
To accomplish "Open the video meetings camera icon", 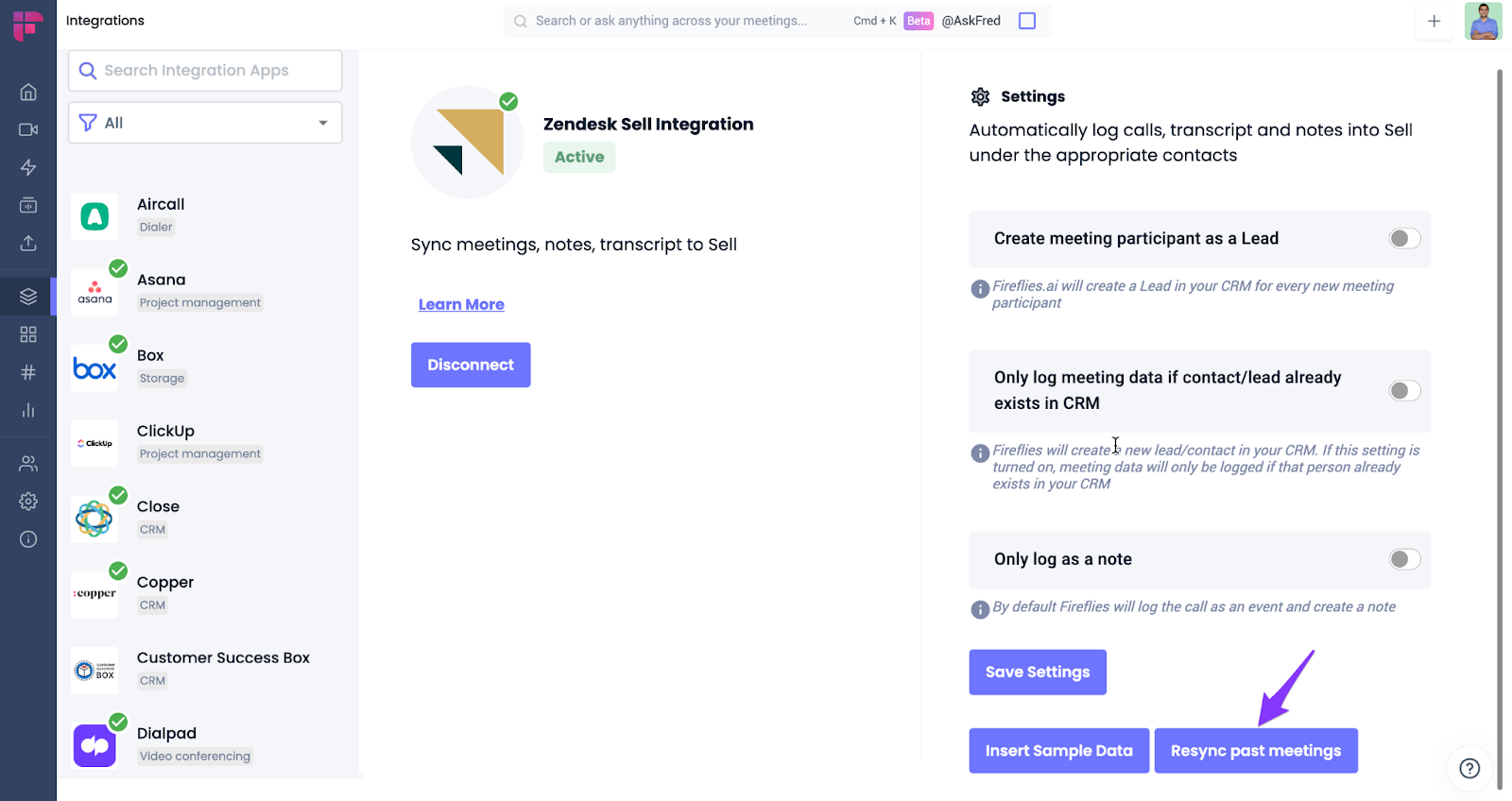I will 28,129.
